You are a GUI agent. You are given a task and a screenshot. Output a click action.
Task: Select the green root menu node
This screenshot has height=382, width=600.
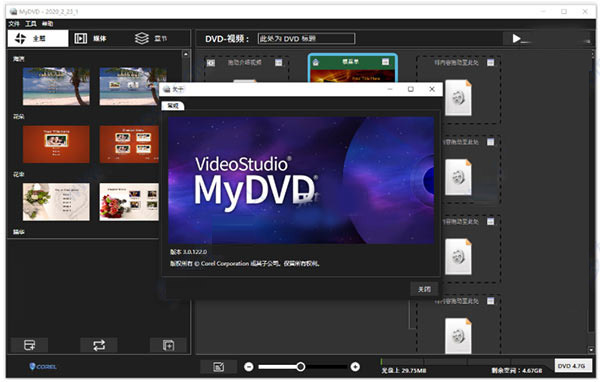[x=352, y=69]
